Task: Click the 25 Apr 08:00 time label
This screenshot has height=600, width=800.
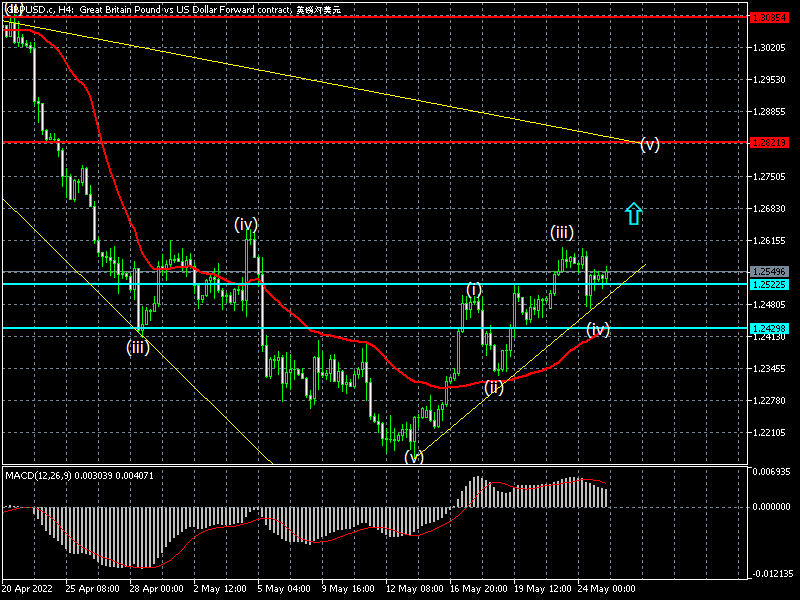Action: (x=92, y=588)
